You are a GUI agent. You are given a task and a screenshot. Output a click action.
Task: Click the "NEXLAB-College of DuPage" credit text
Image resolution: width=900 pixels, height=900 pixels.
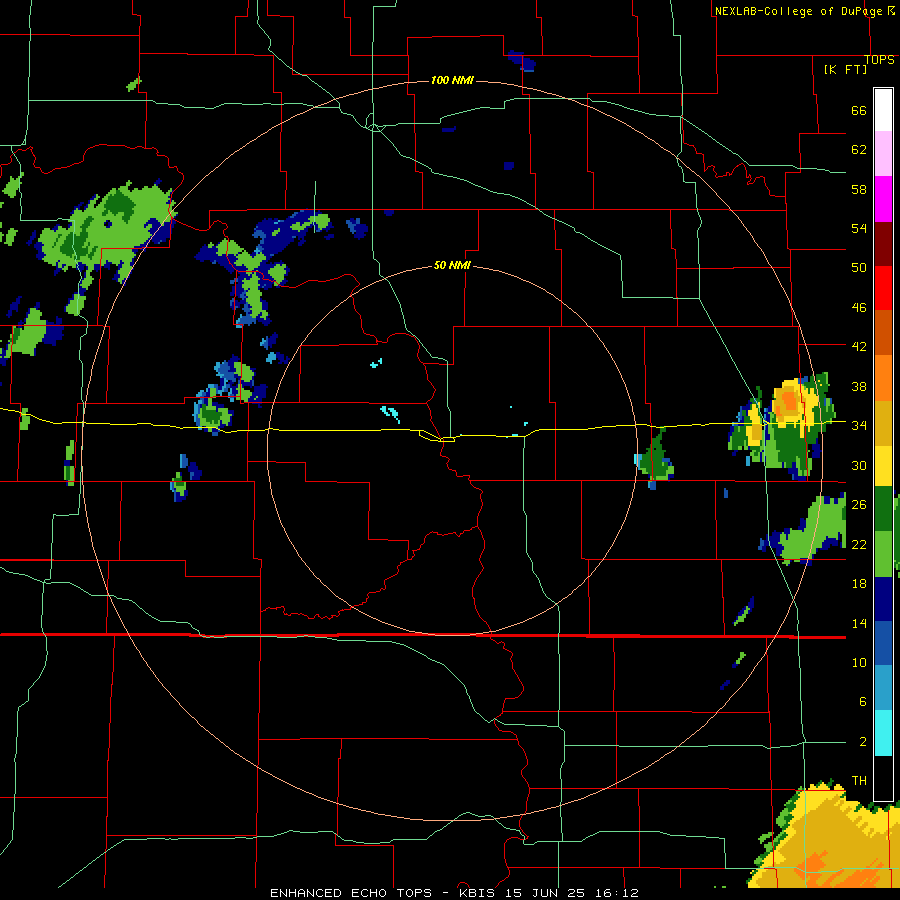coord(800,11)
